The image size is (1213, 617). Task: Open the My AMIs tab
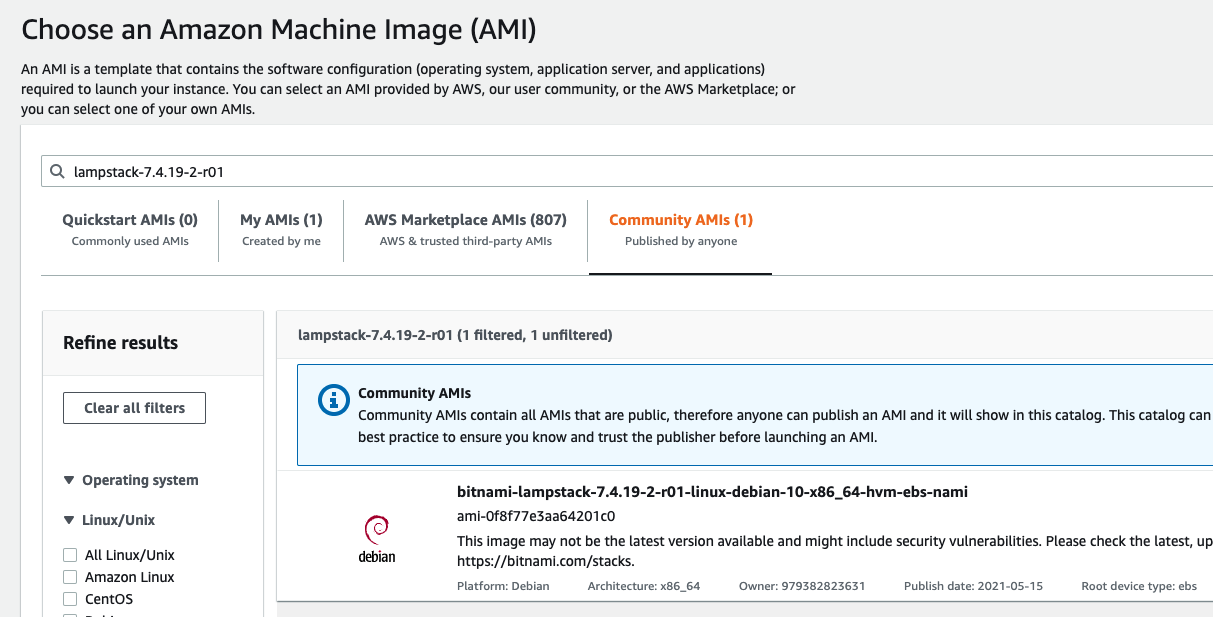click(281, 219)
